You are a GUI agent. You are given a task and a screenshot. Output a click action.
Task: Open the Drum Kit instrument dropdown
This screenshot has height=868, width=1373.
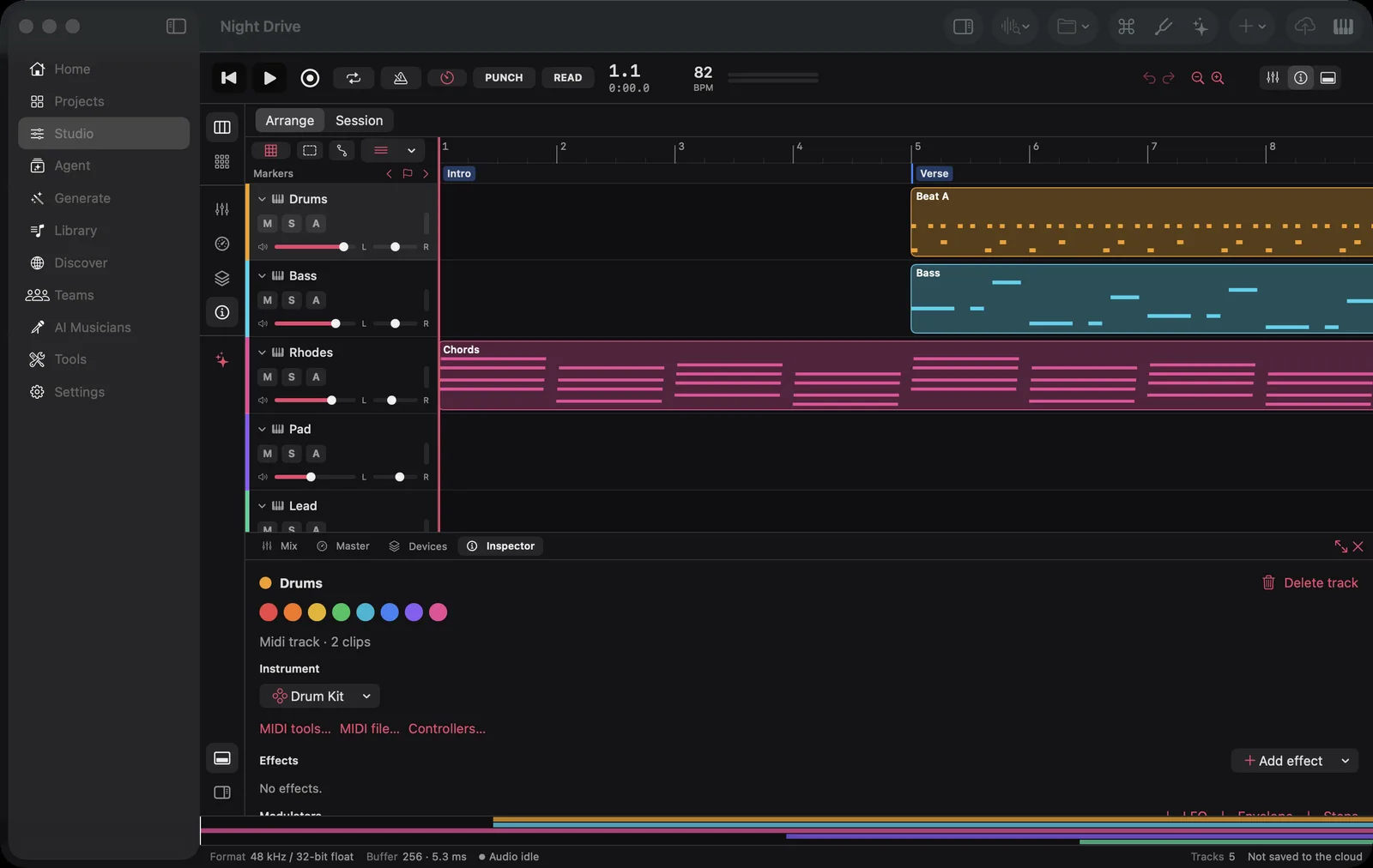tap(319, 696)
